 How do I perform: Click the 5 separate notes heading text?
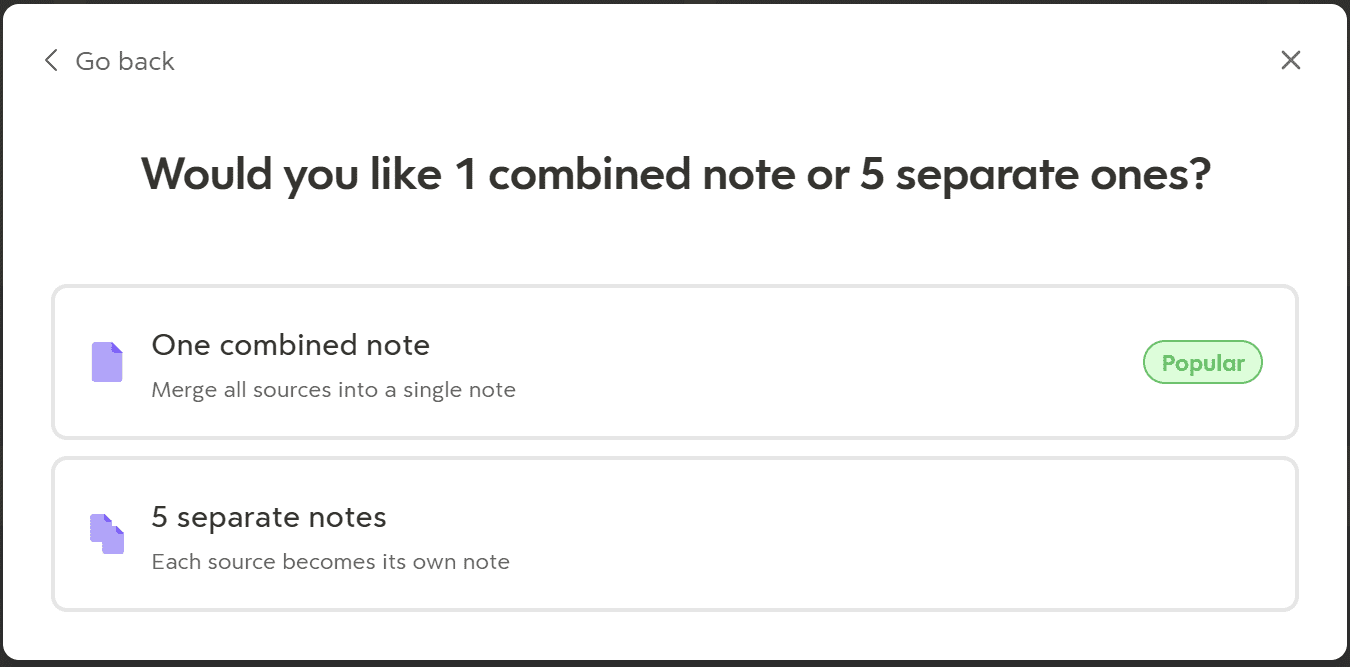[x=268, y=517]
